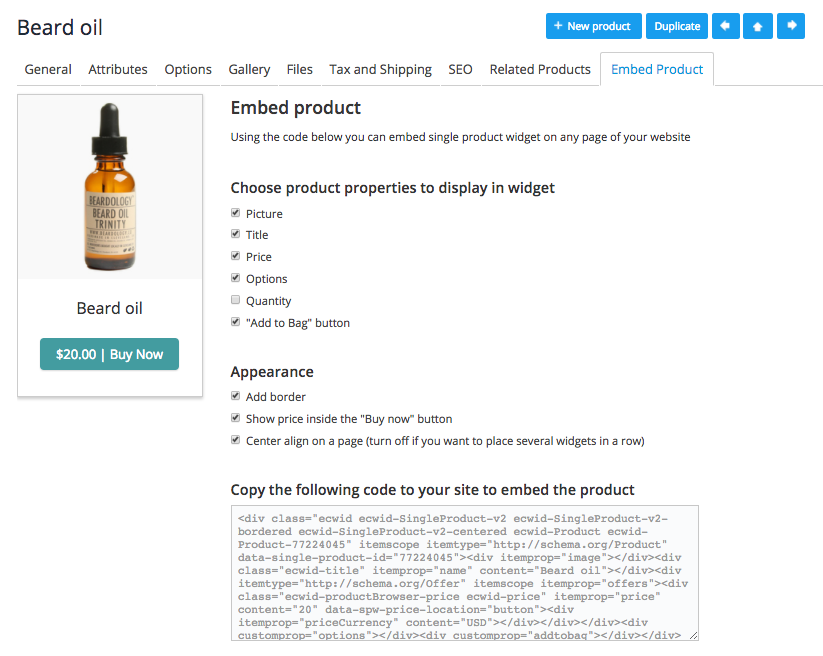Select the SEO tab
Viewport: 823px width, 656px height.
(460, 69)
